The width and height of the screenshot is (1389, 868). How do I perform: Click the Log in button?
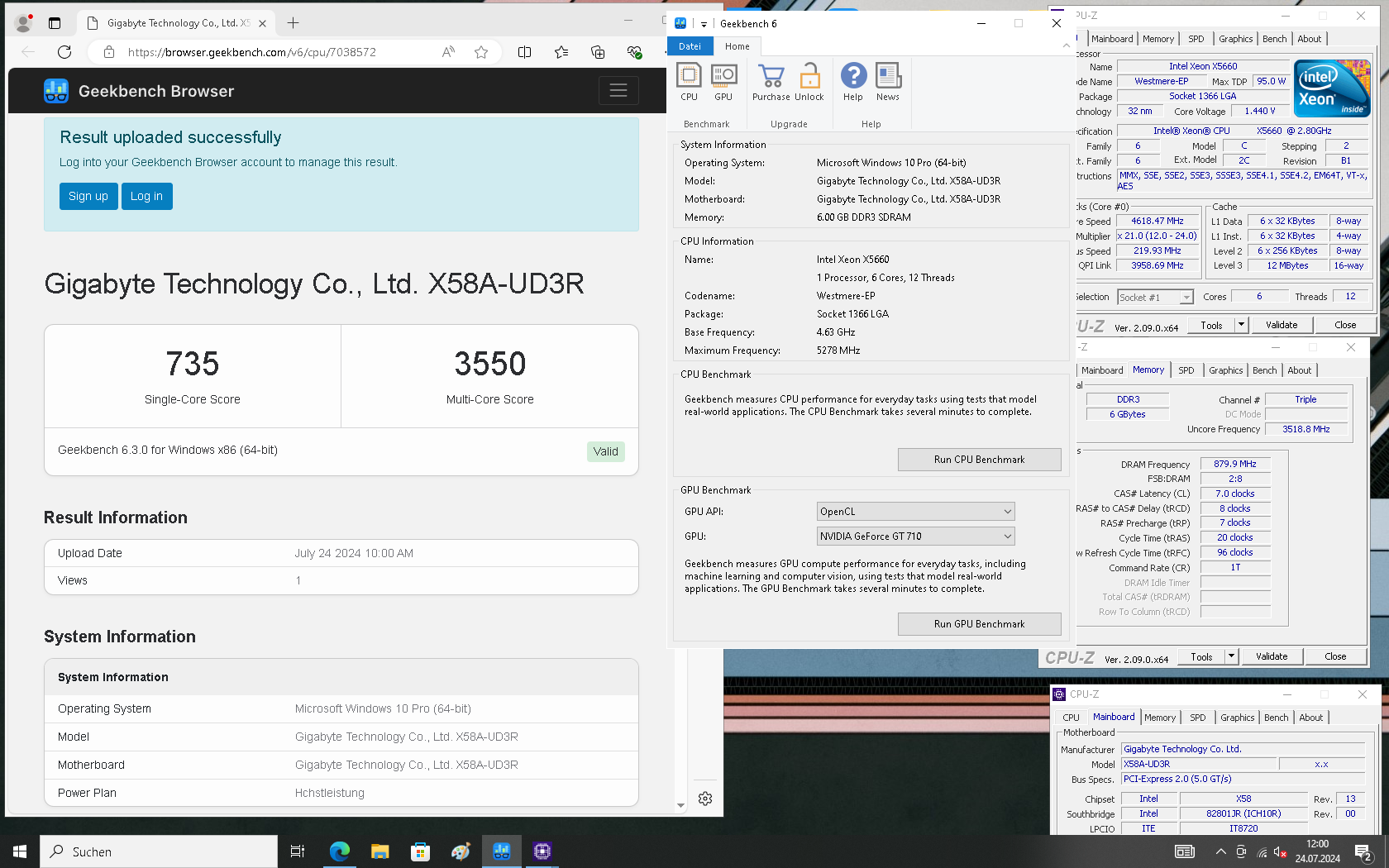point(146,196)
